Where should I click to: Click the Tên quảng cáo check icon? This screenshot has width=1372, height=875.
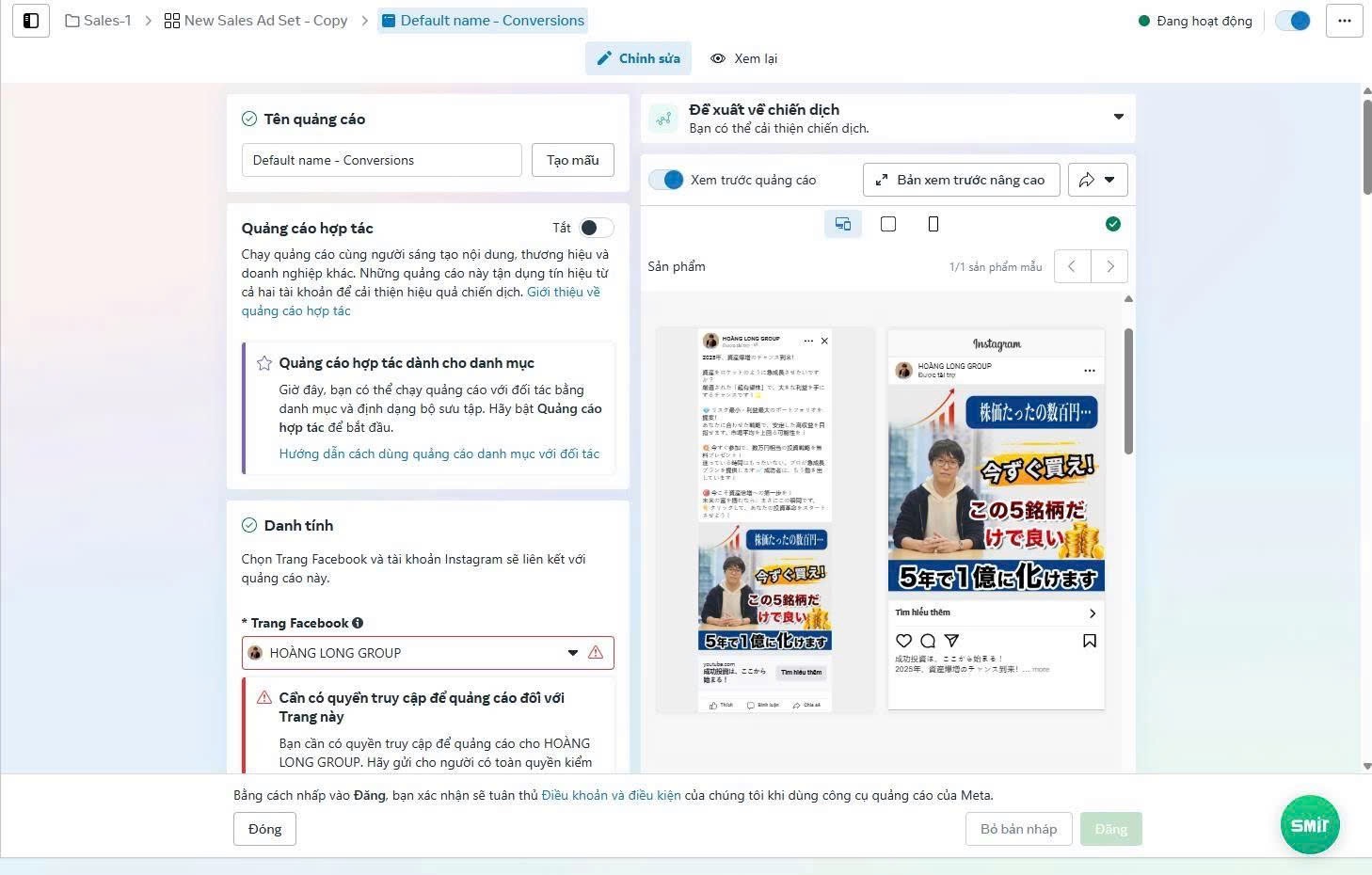pyautogui.click(x=249, y=119)
